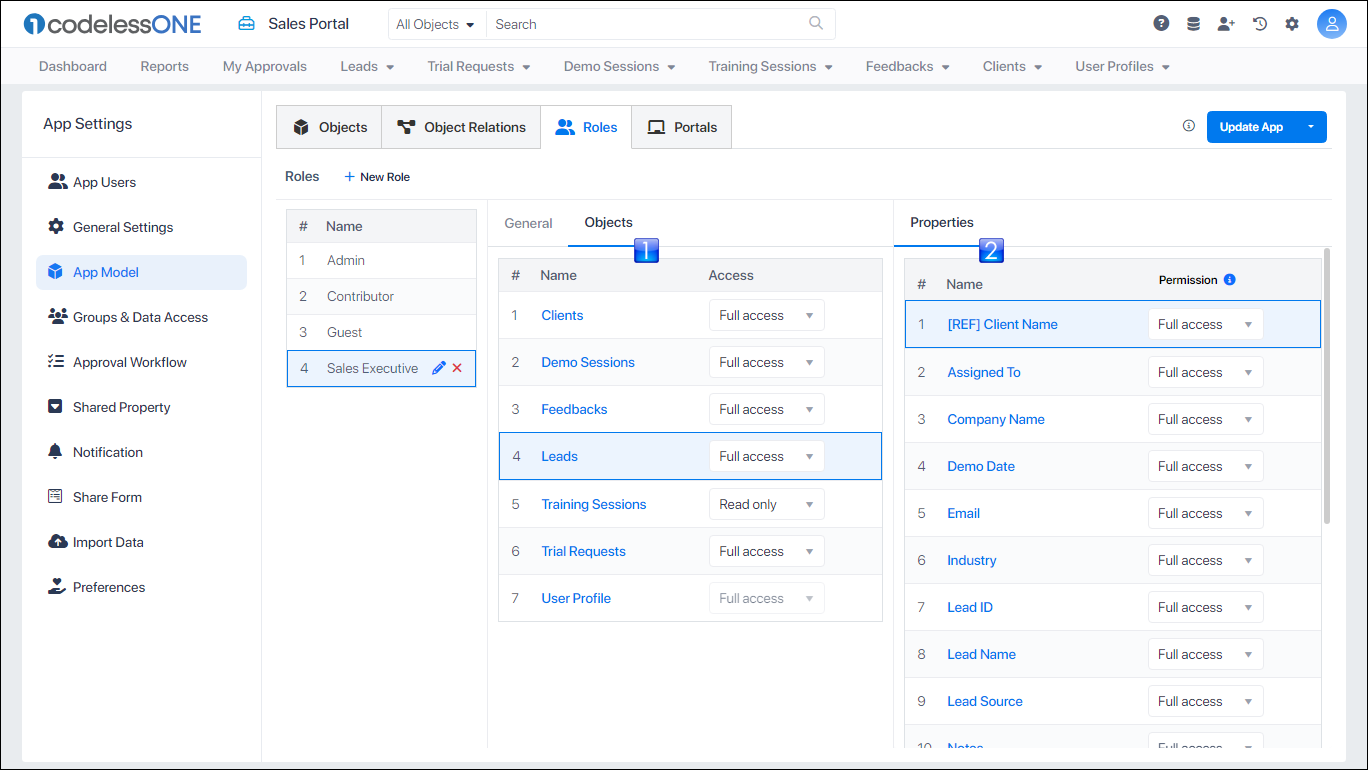Open Groups & Data Access
The width and height of the screenshot is (1368, 770).
(141, 317)
